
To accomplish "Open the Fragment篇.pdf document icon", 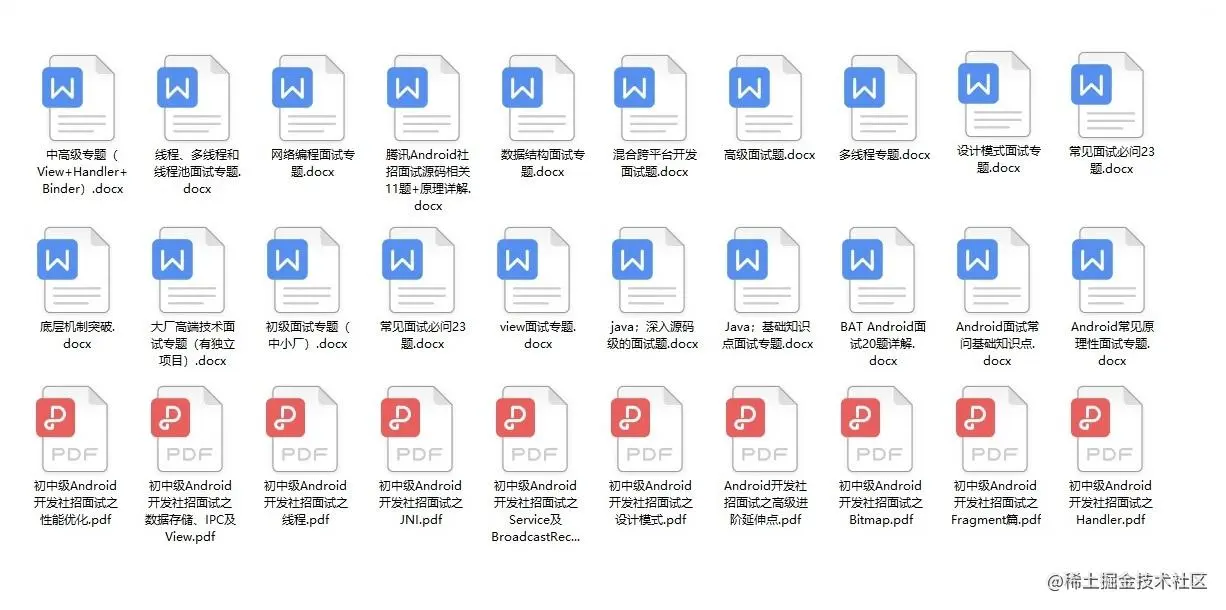I will 996,429.
